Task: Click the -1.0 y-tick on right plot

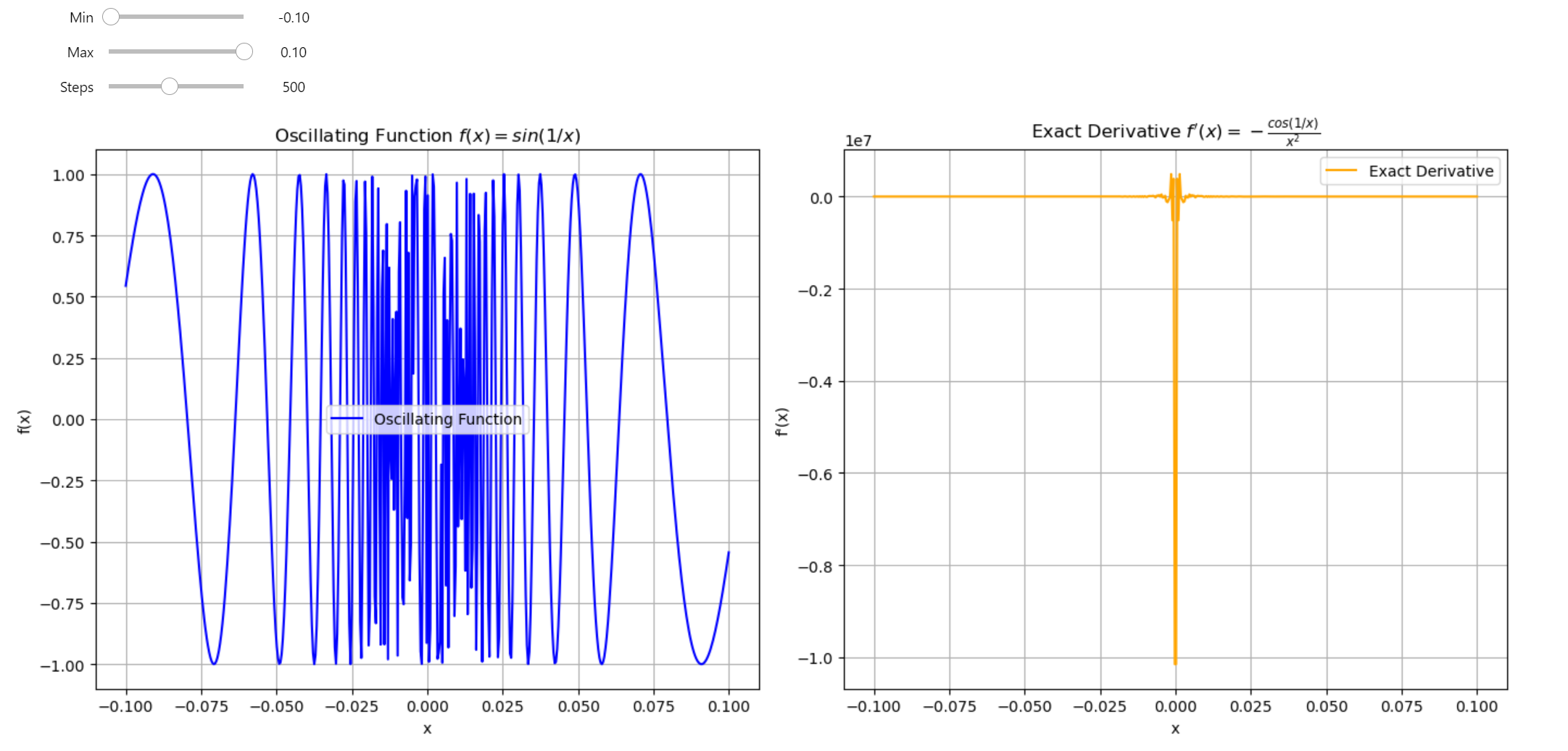Action: point(816,658)
